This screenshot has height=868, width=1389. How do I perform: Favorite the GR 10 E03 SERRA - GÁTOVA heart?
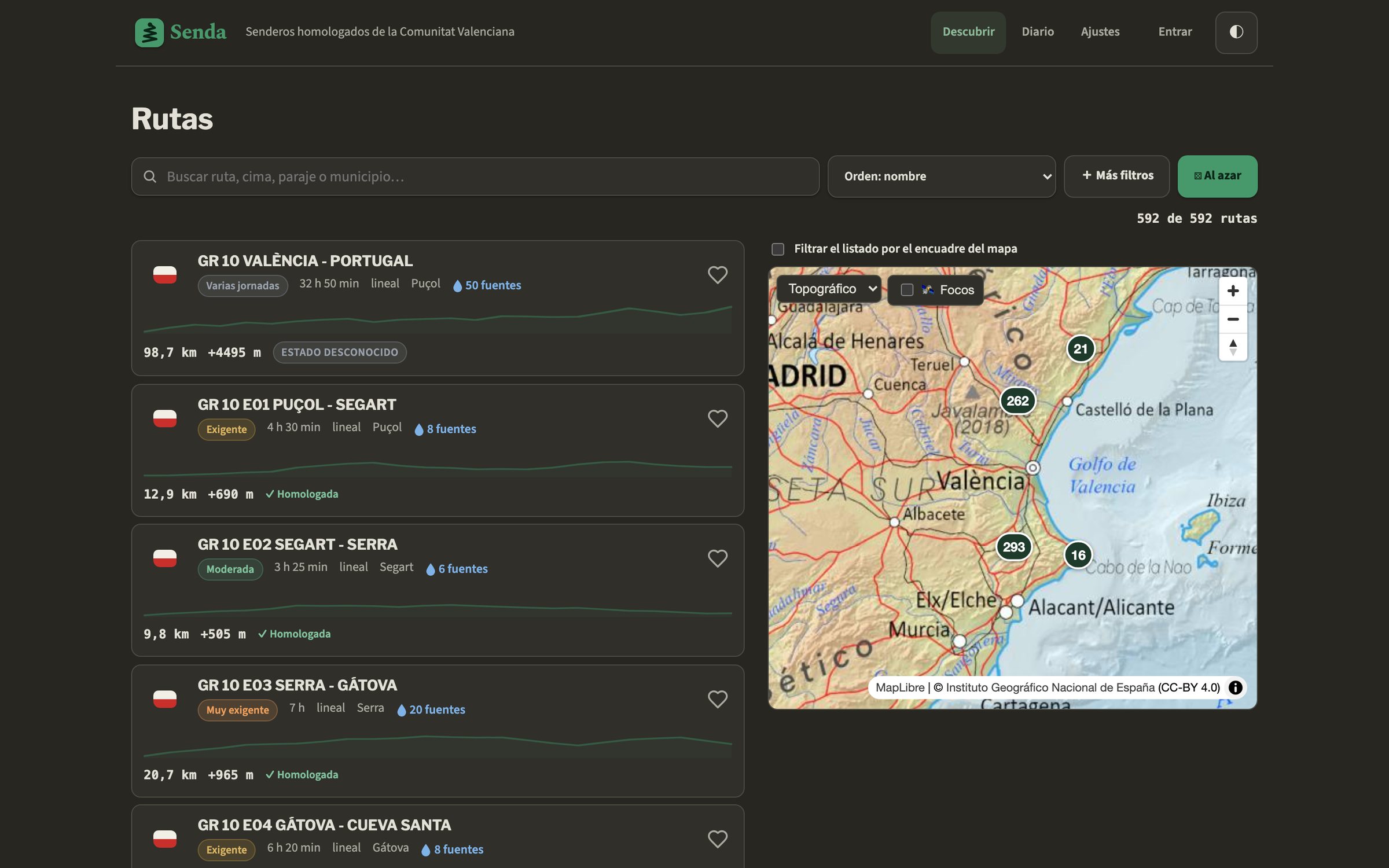[717, 699]
